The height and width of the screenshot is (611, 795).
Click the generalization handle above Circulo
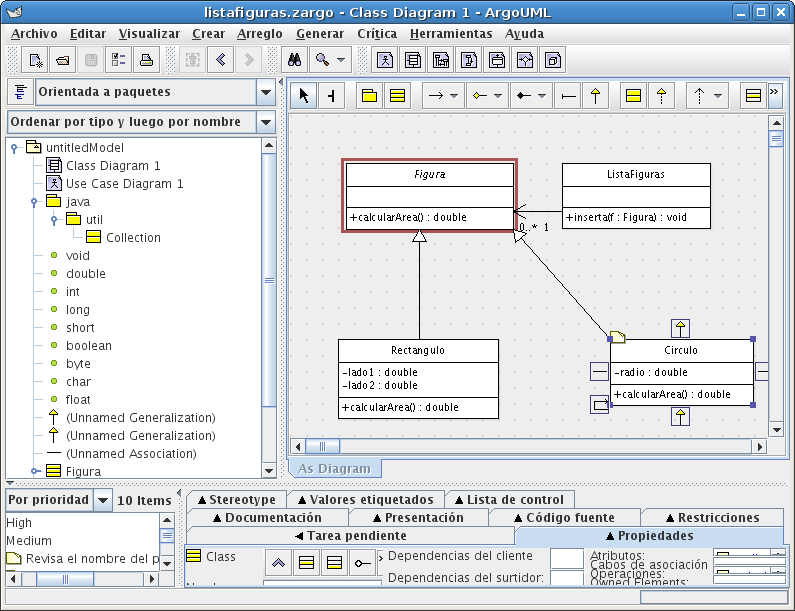[x=680, y=329]
